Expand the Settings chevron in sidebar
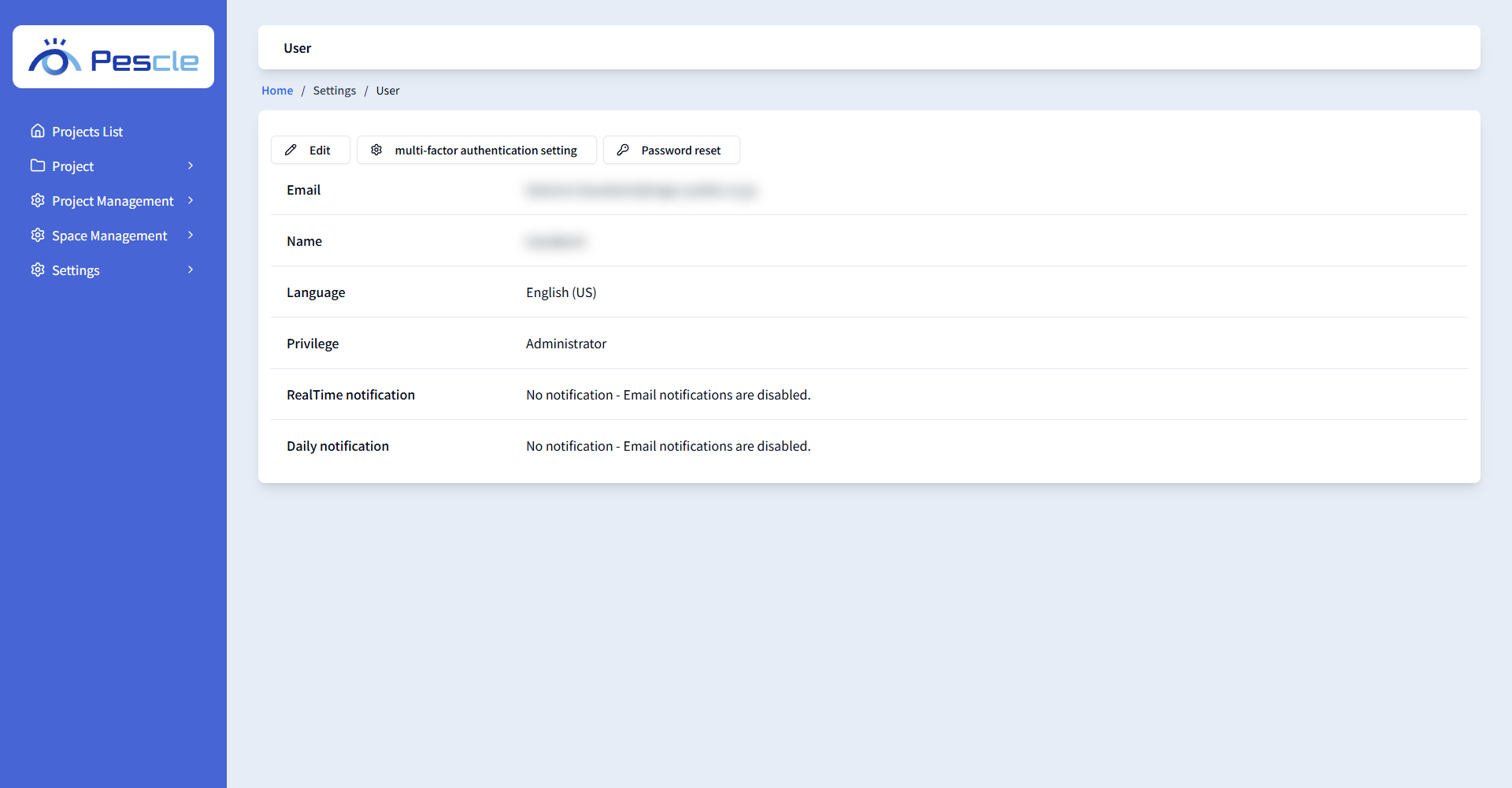Image resolution: width=1512 pixels, height=788 pixels. [x=191, y=269]
